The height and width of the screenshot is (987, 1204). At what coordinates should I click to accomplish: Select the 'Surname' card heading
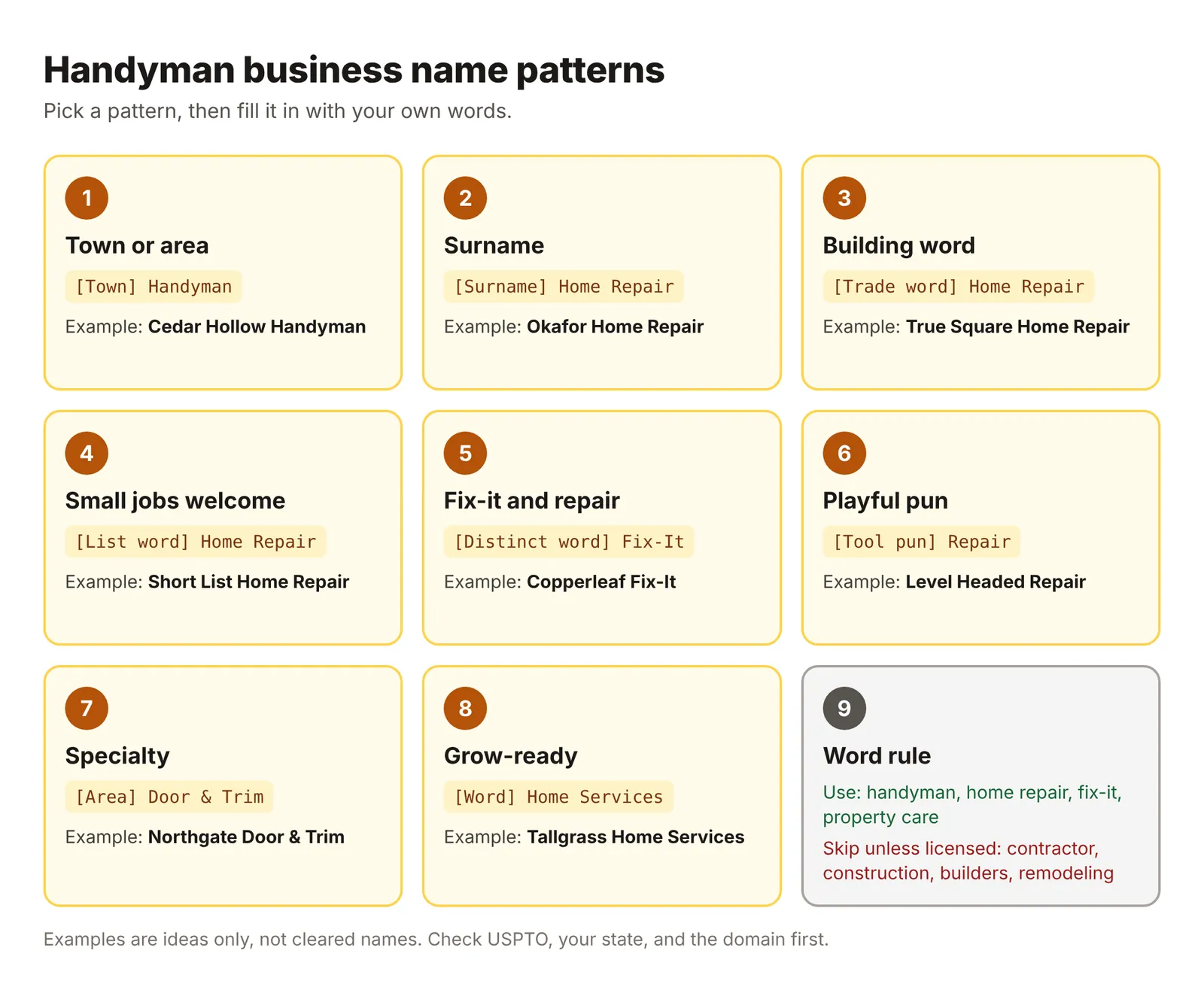click(494, 245)
